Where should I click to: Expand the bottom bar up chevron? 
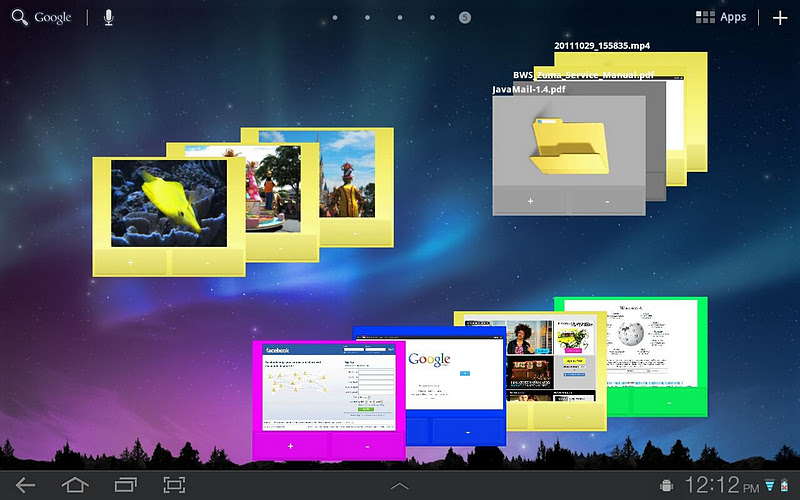click(x=399, y=485)
